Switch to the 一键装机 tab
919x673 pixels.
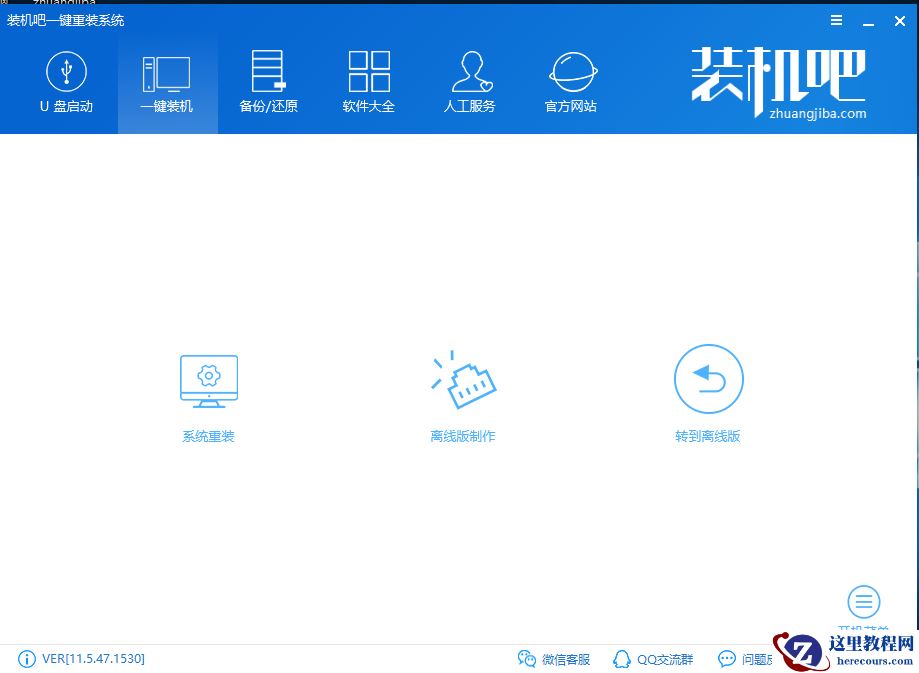(x=167, y=80)
